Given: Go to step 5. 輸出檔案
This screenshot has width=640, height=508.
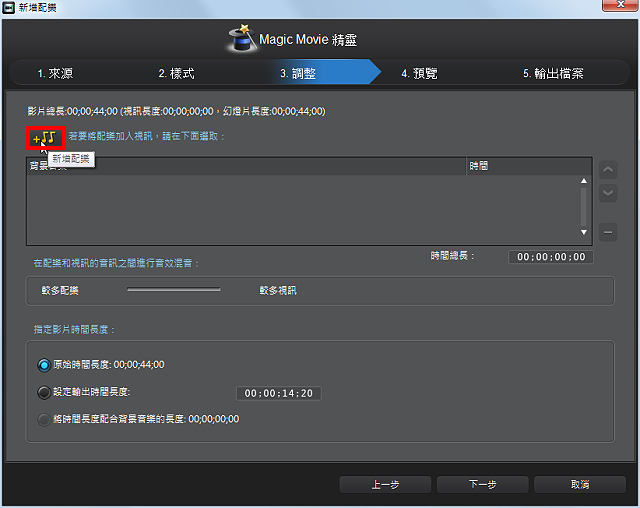Looking at the screenshot, I should 553,73.
